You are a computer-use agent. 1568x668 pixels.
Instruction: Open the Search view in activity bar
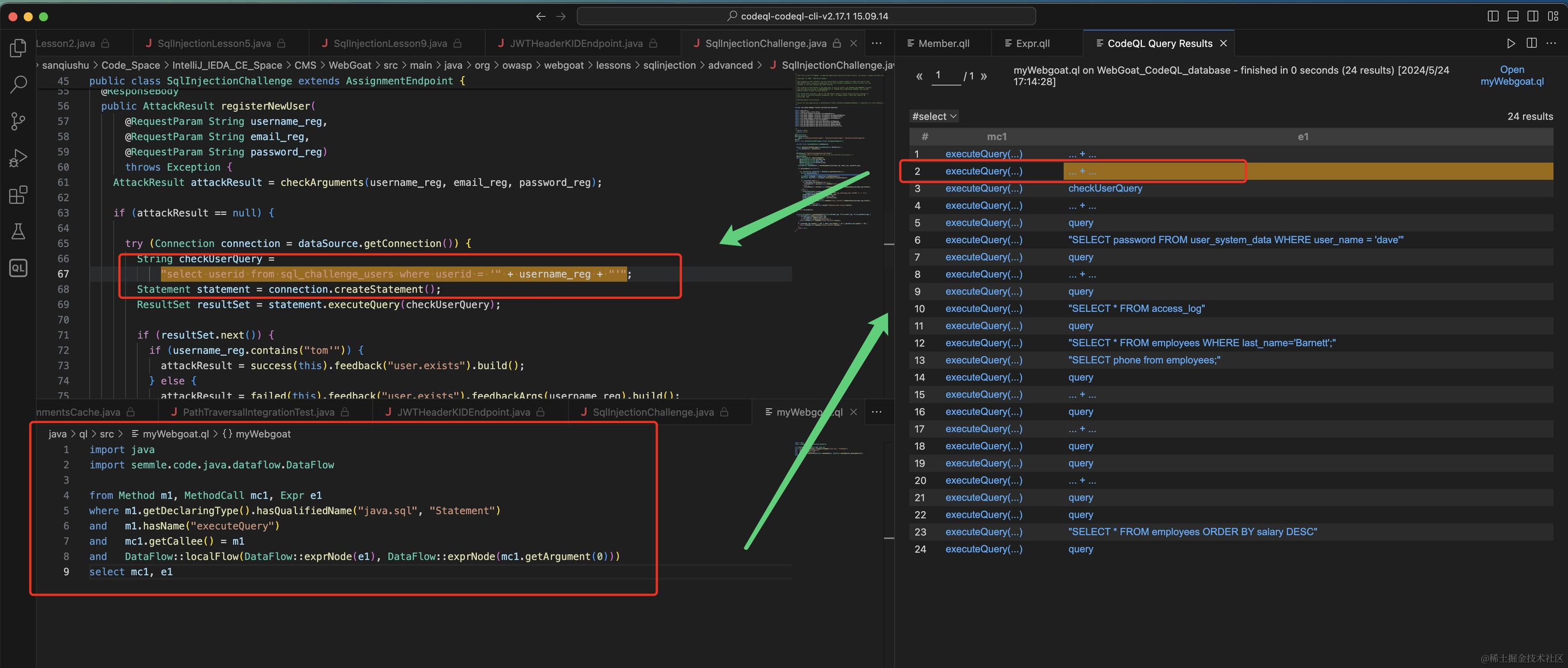coord(18,84)
